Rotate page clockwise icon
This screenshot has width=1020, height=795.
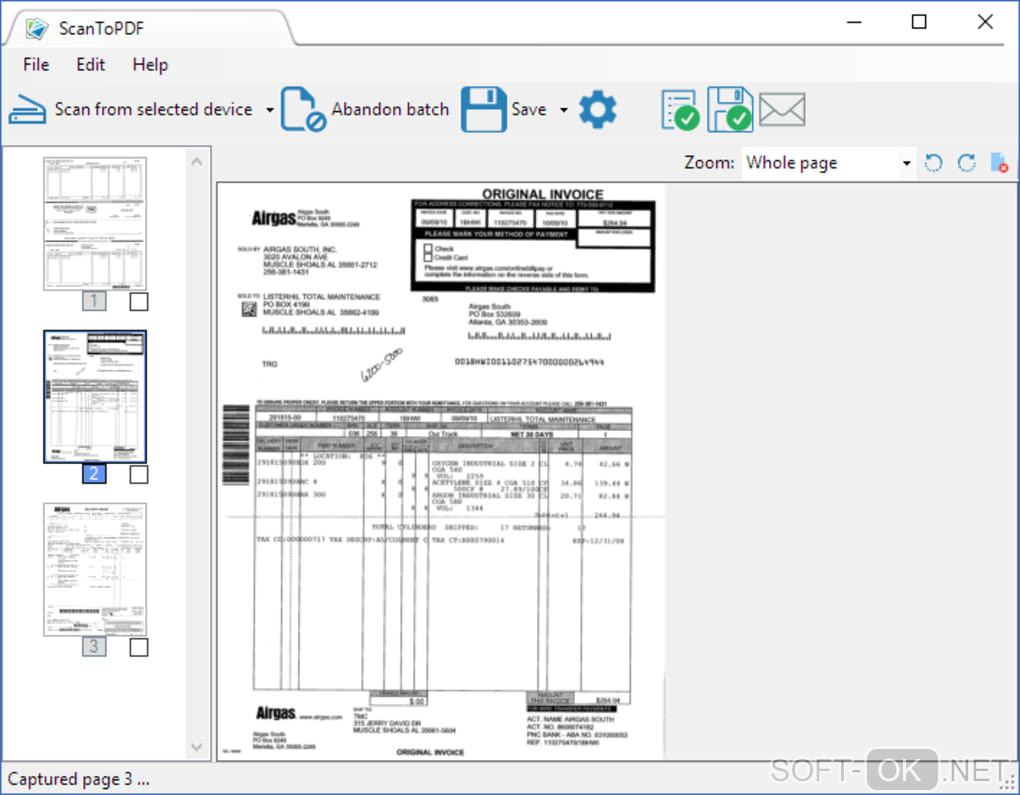coord(967,163)
